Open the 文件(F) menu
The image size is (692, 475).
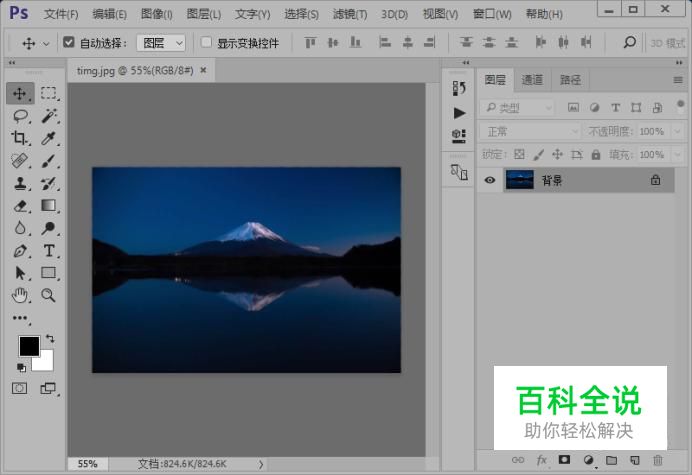pos(61,14)
